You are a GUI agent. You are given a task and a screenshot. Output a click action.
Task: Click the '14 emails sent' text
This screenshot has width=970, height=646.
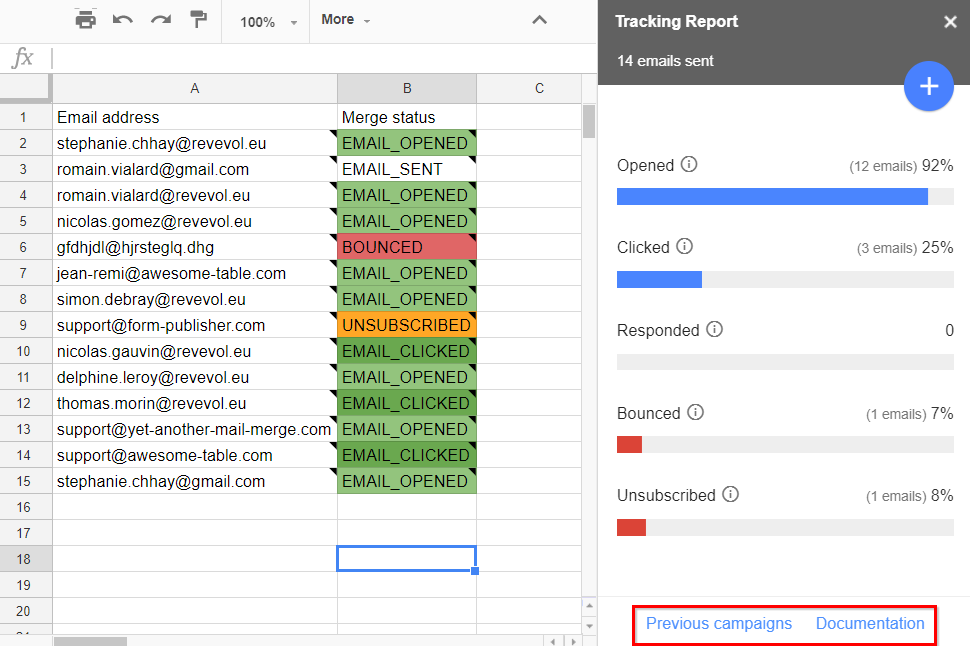tap(665, 61)
